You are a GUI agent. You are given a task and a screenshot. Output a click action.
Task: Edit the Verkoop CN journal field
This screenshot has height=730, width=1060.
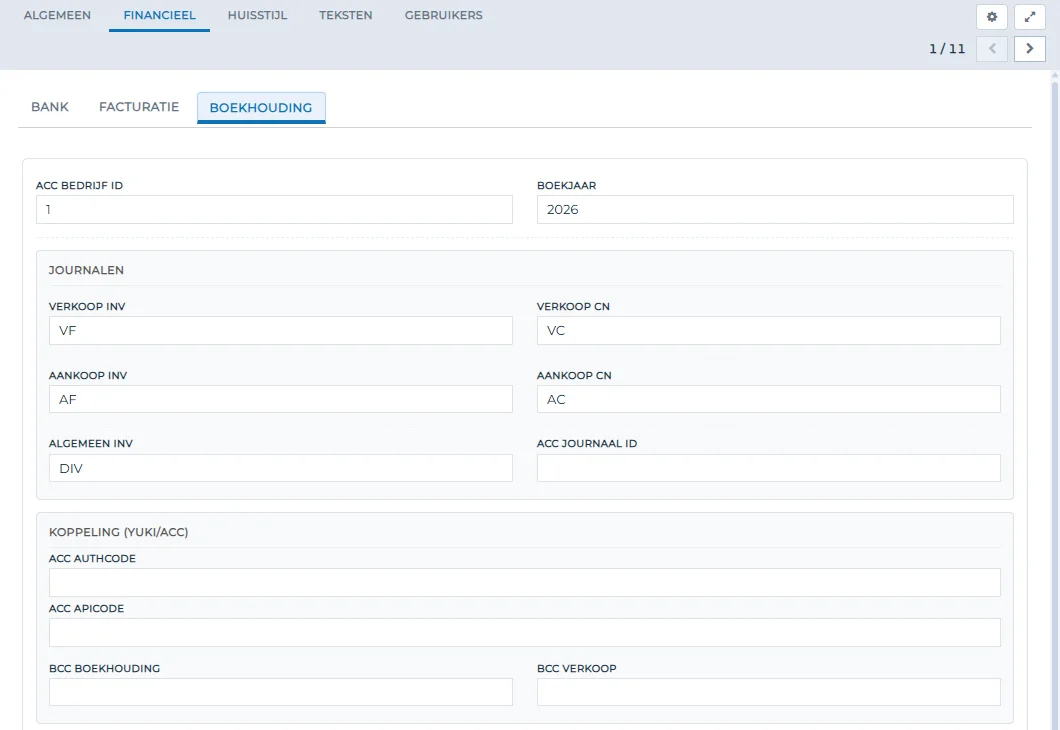tap(769, 331)
